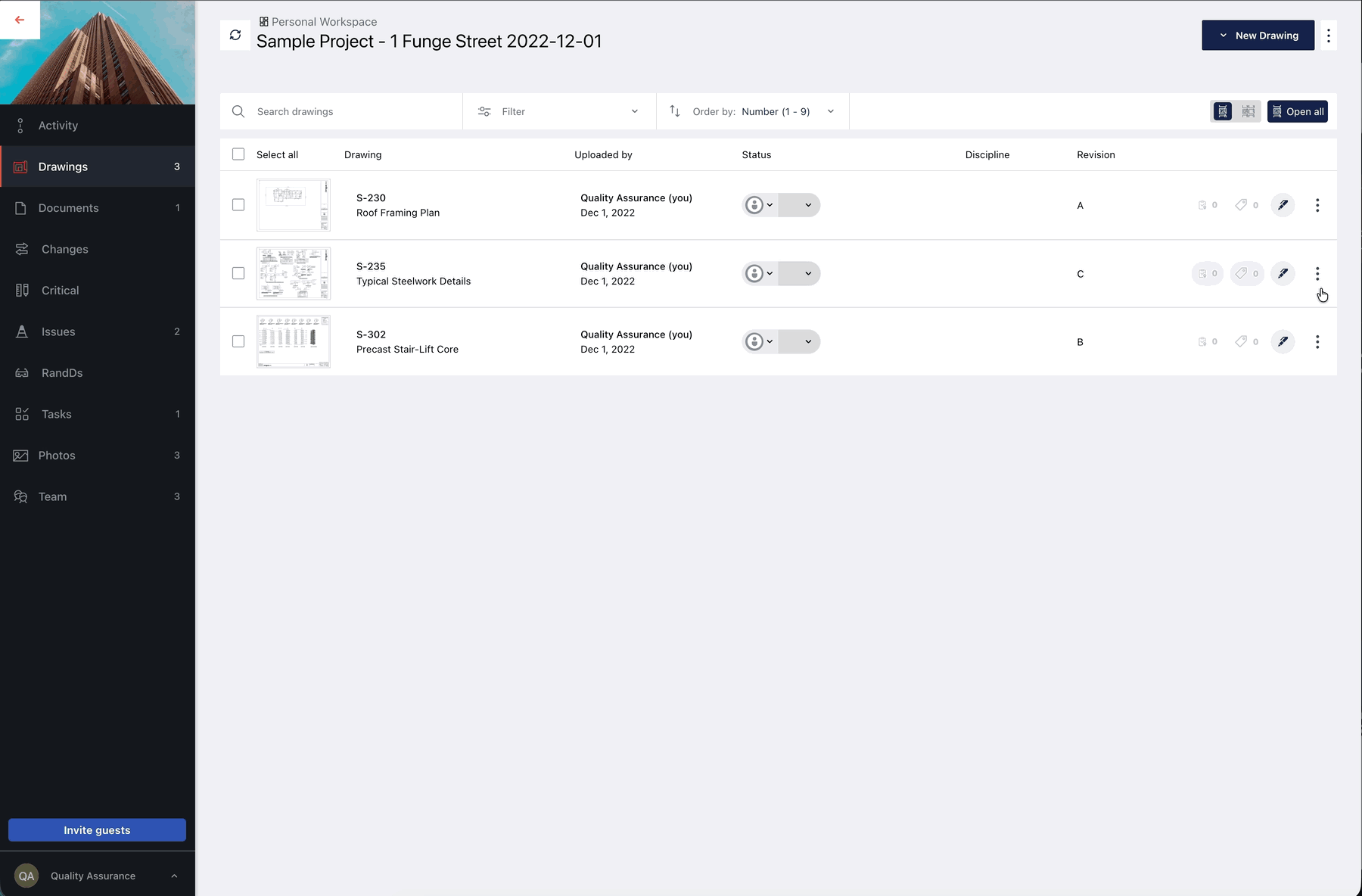The image size is (1362, 896).
Task: Click the Invite guests button
Action: click(97, 830)
